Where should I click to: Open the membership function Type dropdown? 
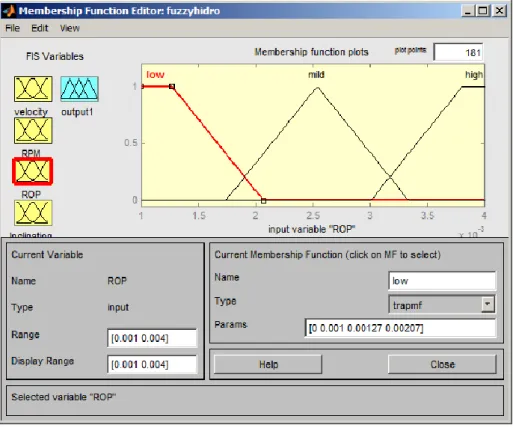click(x=442, y=304)
